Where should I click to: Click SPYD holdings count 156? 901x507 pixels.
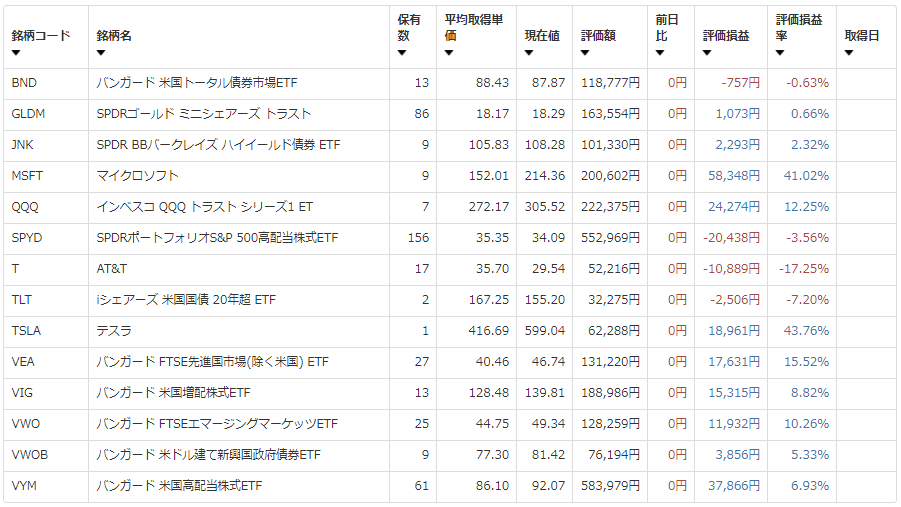click(418, 238)
